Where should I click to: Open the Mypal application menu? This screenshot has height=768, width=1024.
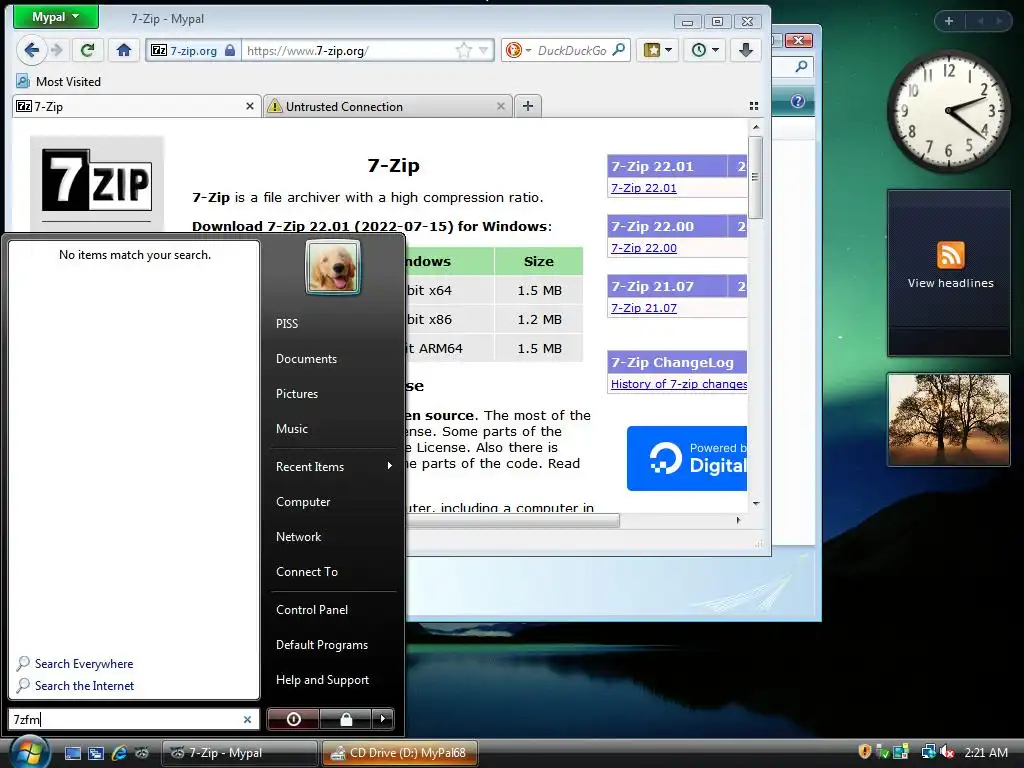56,17
